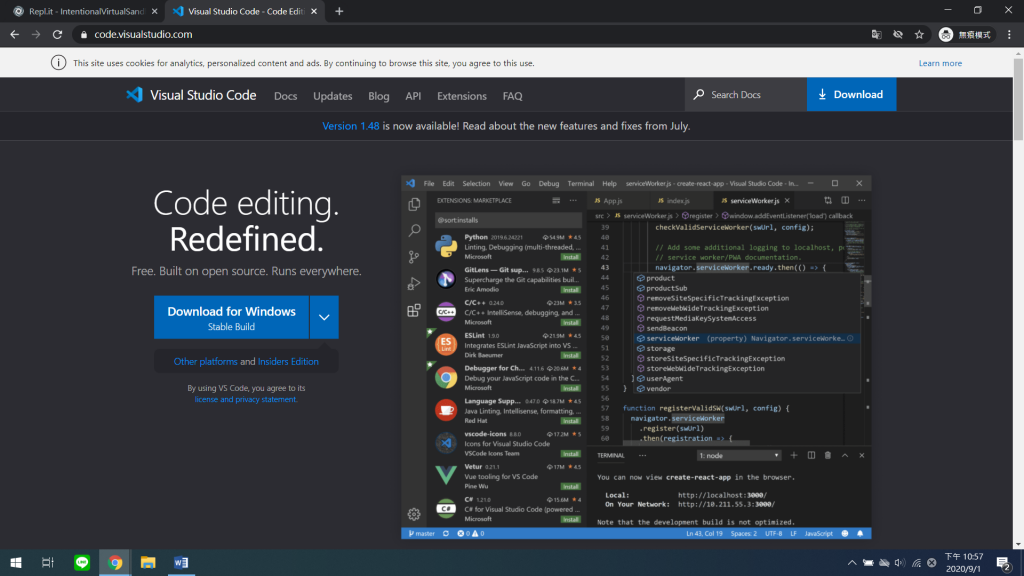Image resolution: width=1024 pixels, height=576 pixels.
Task: Click the Vetur extension icon
Action: [x=446, y=475]
